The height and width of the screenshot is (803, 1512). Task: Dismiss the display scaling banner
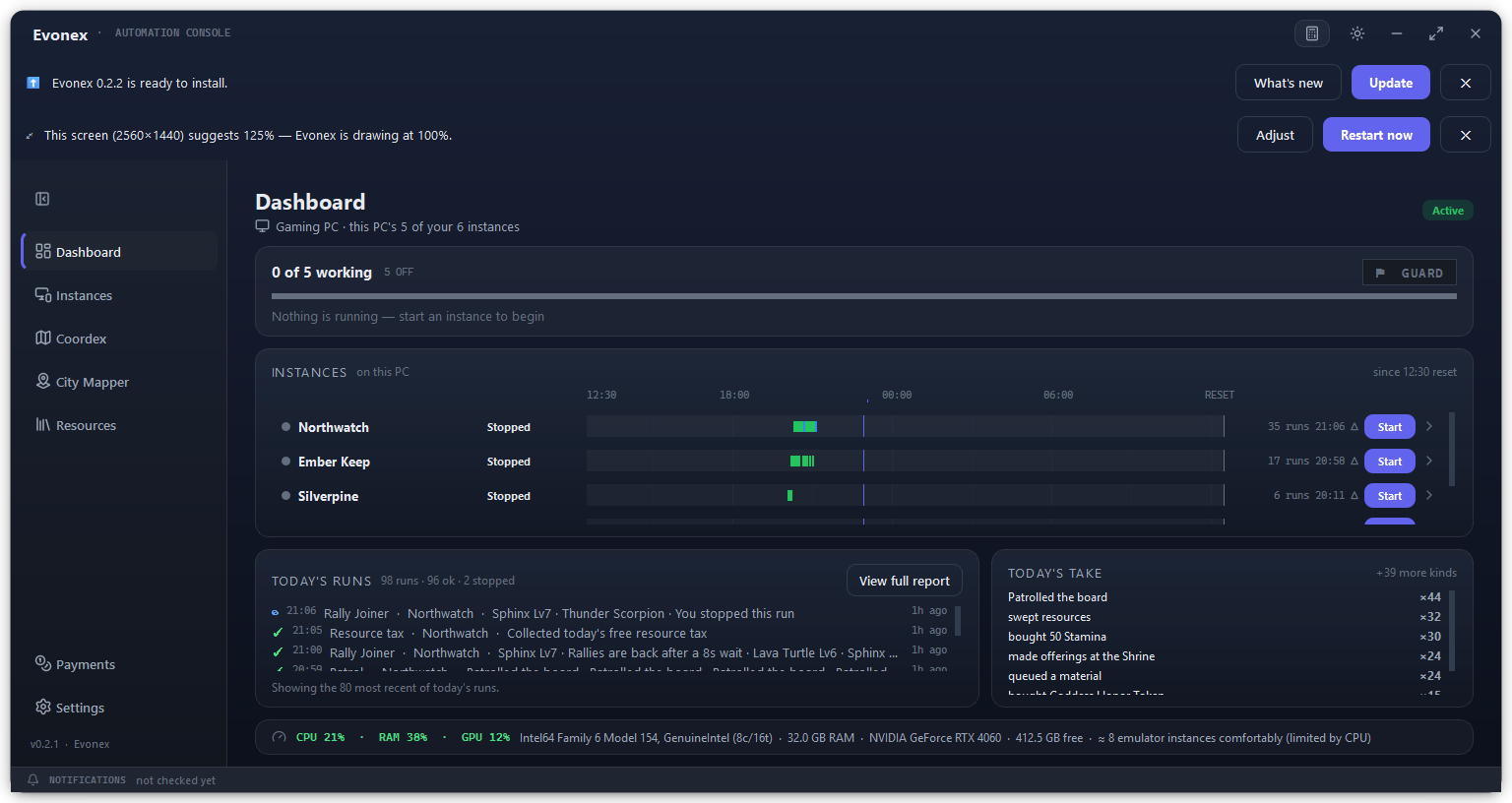(x=1466, y=135)
